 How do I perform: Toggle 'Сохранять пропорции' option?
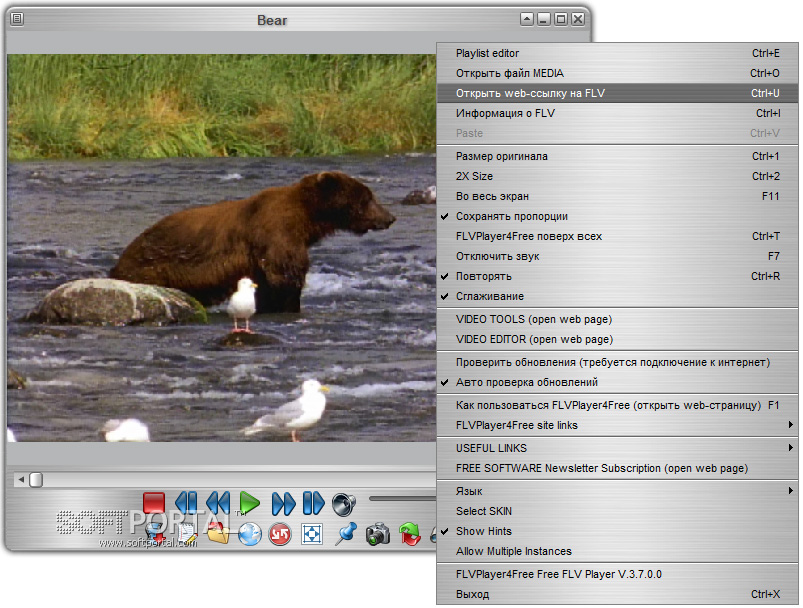pos(617,217)
